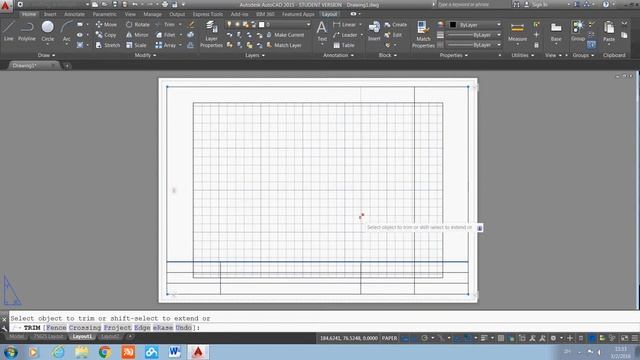Click the Windows Start button
The width and height of the screenshot is (640, 360).
(x=11, y=352)
